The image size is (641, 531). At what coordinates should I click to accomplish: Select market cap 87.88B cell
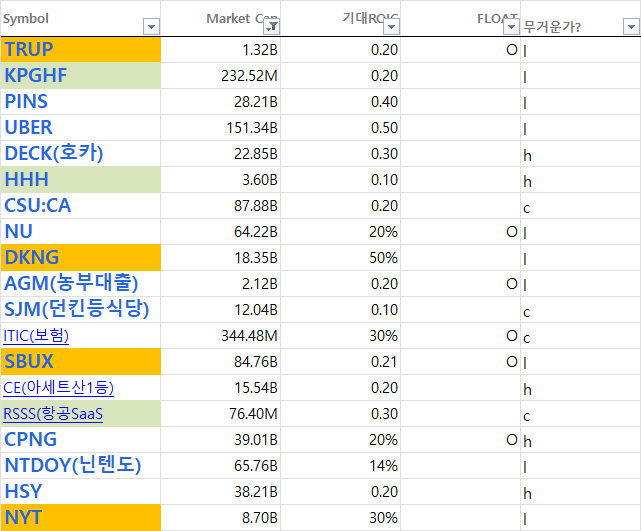(x=221, y=206)
